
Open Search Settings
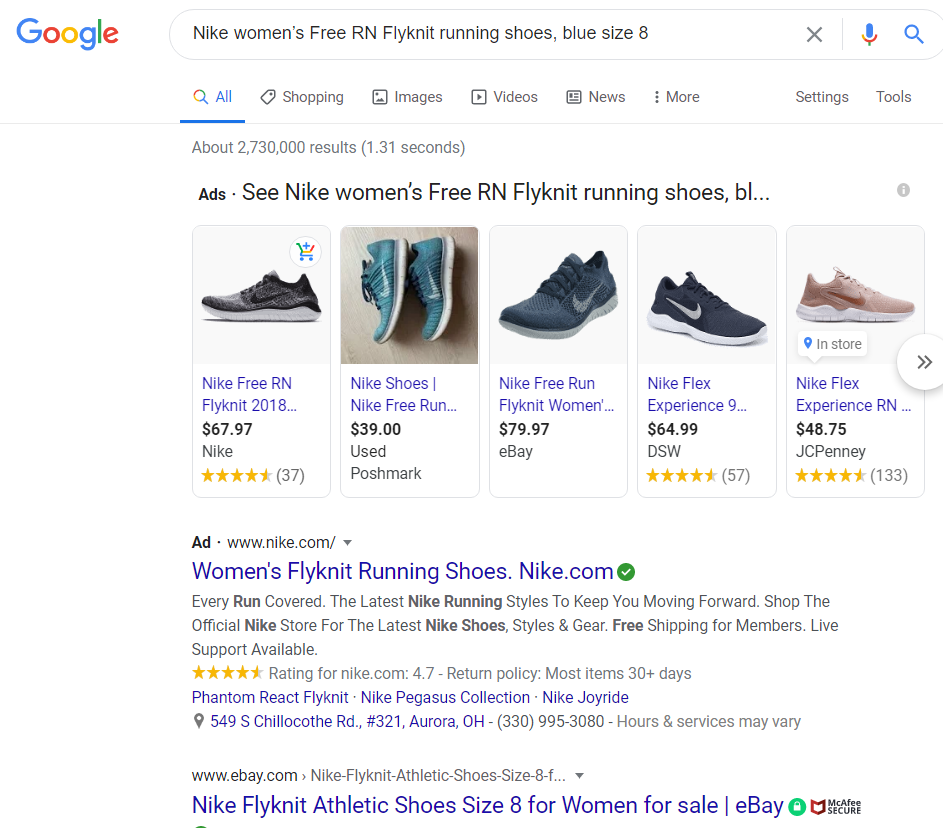pos(822,97)
